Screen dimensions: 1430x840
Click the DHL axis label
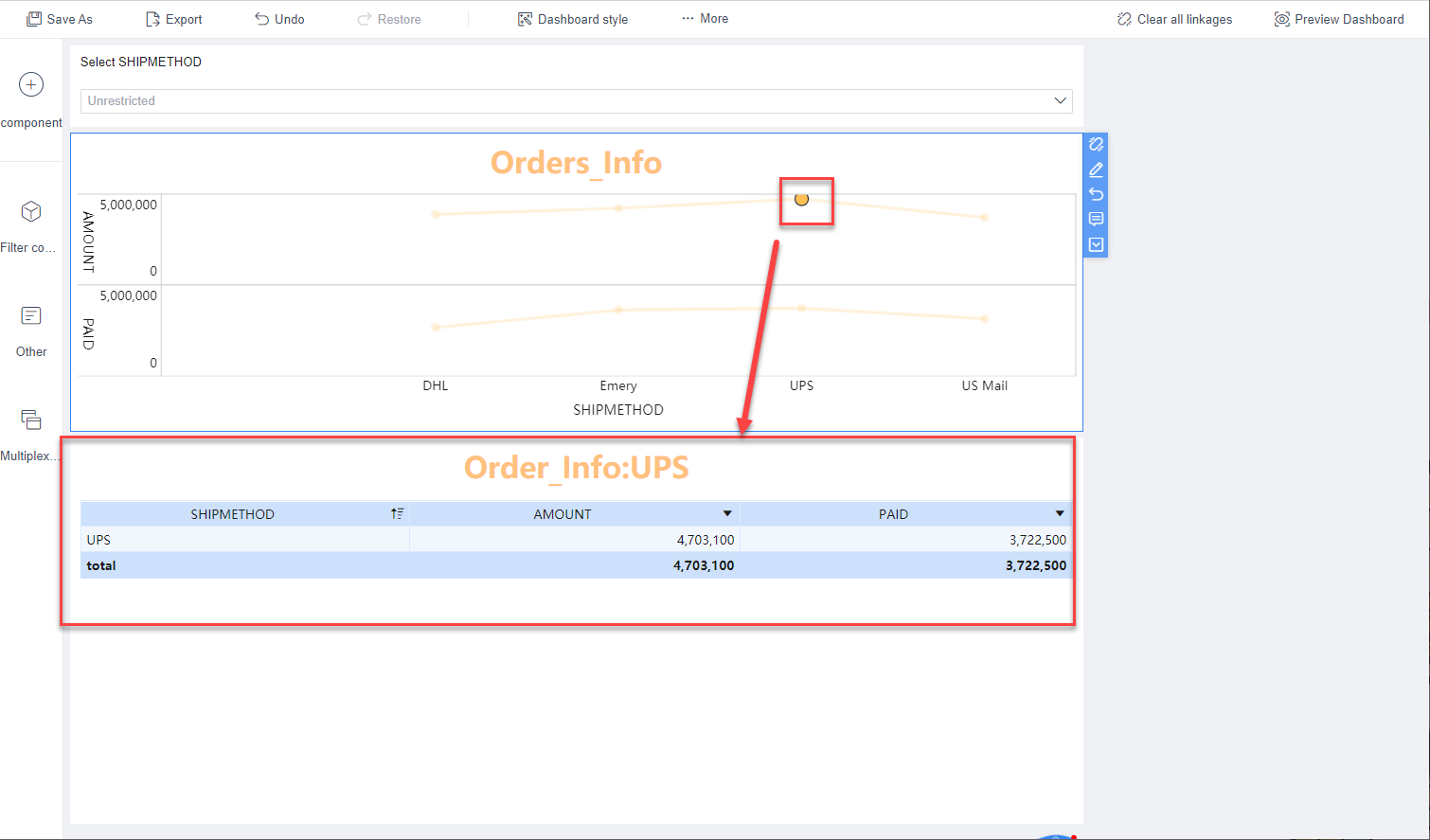436,385
